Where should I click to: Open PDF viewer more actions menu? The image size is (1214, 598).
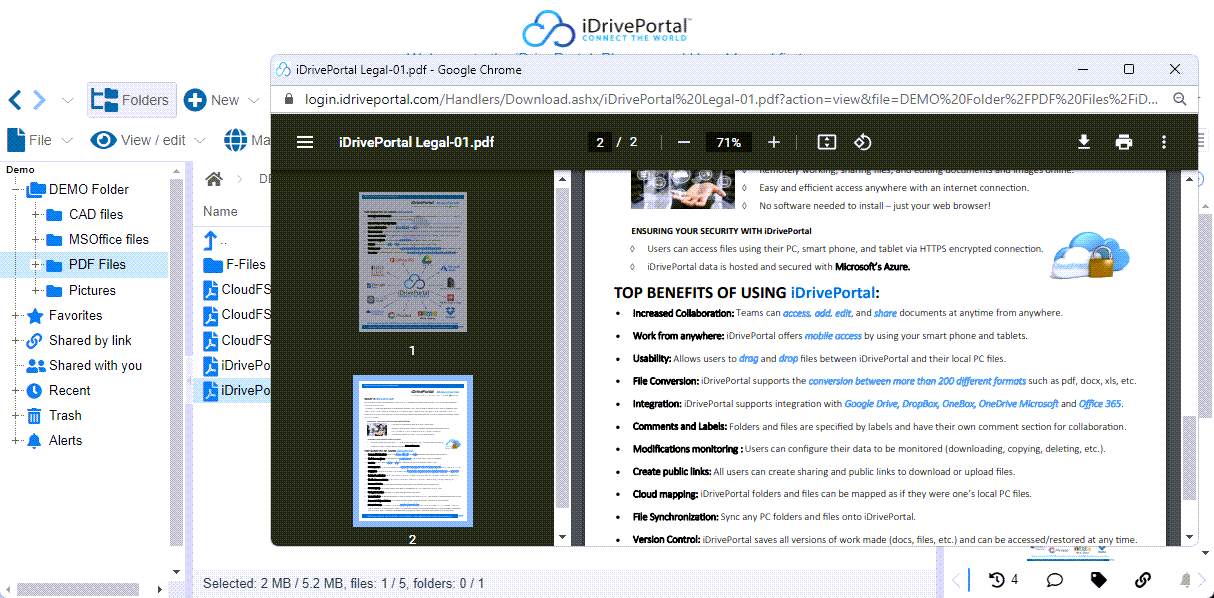click(x=1163, y=142)
